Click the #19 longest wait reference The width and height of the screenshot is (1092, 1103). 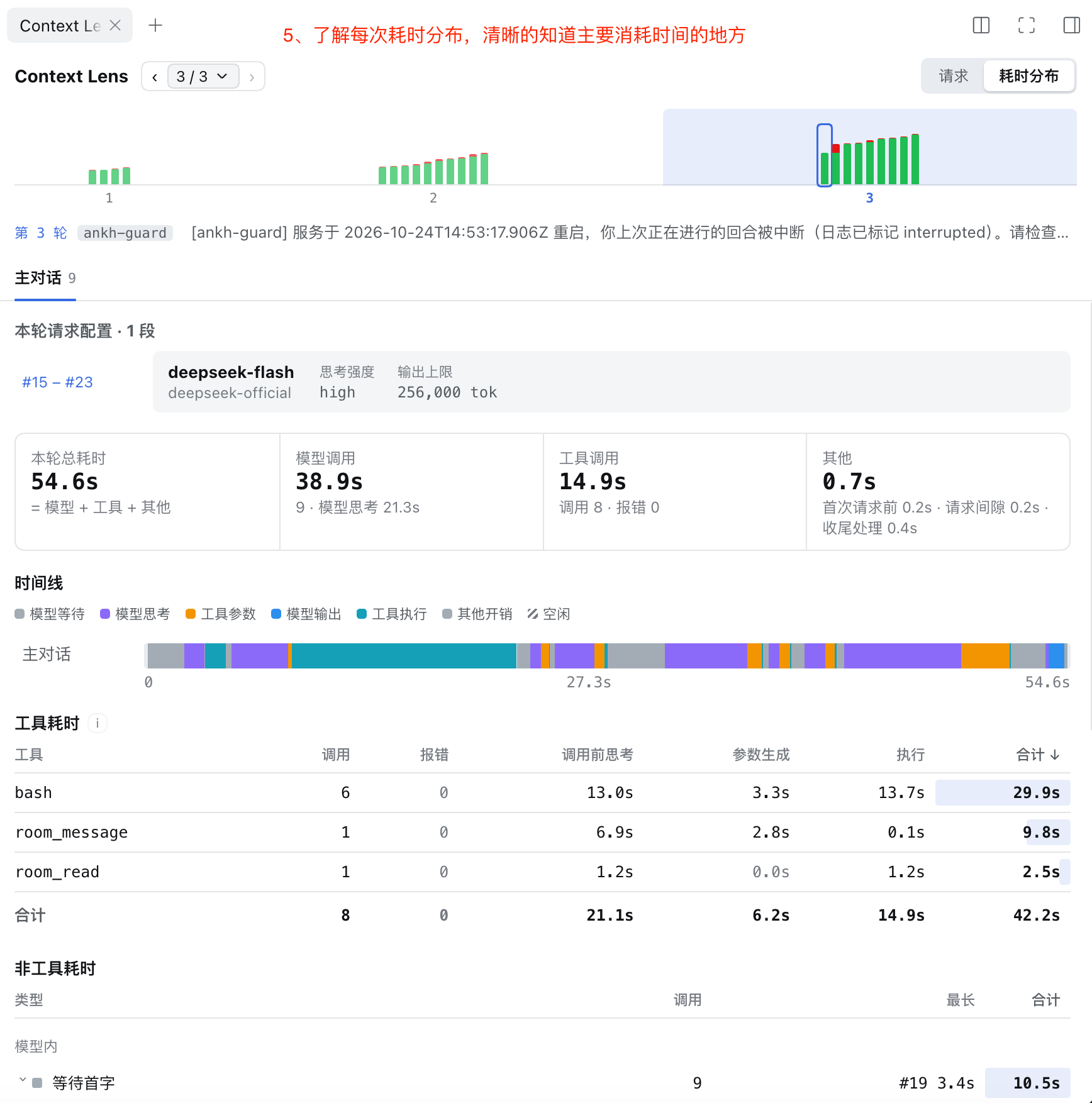[913, 1083]
